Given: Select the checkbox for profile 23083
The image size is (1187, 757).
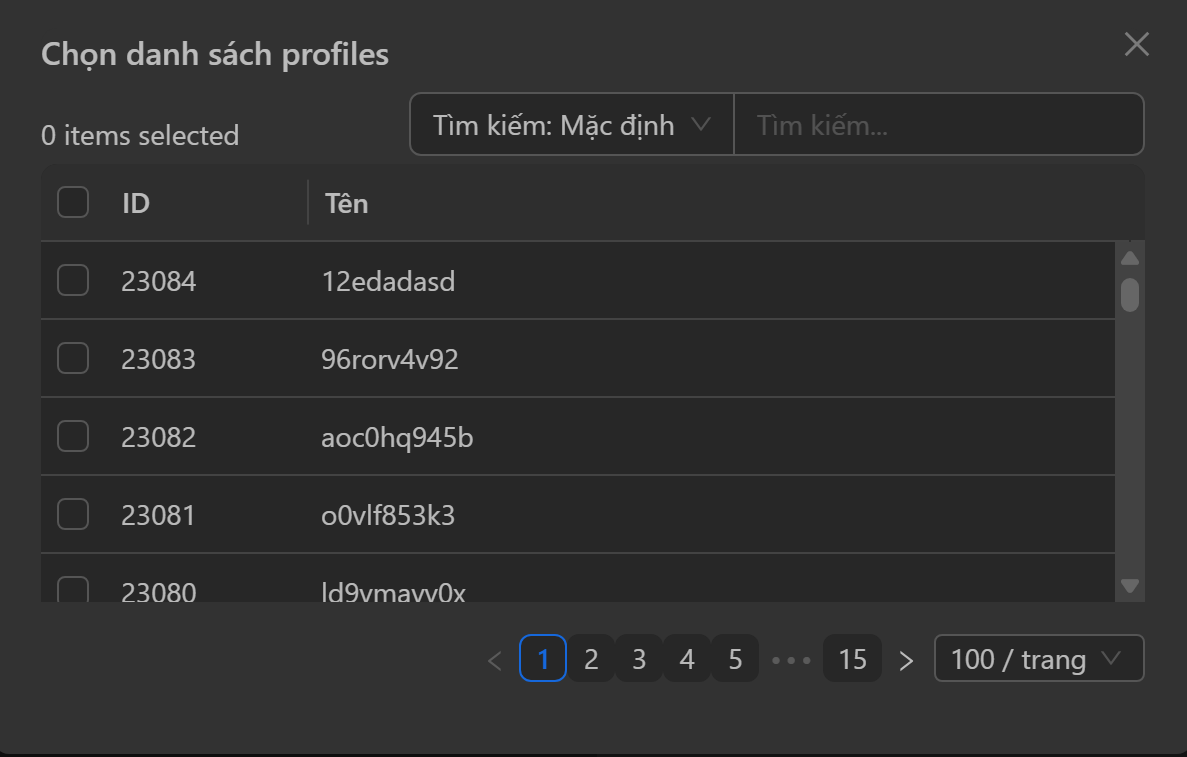Looking at the screenshot, I should pyautogui.click(x=73, y=359).
